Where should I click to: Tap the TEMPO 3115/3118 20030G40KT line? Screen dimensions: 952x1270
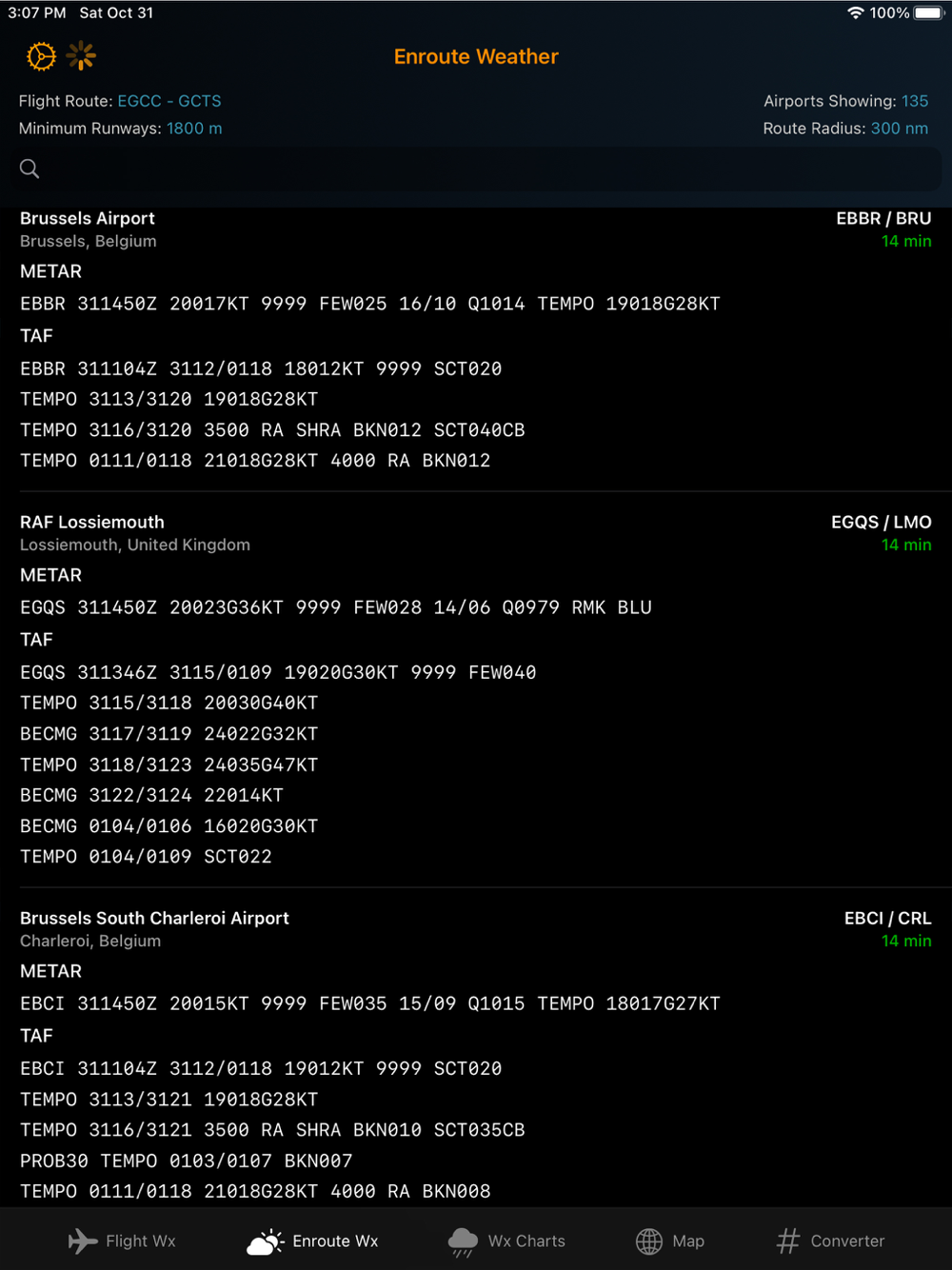click(169, 703)
